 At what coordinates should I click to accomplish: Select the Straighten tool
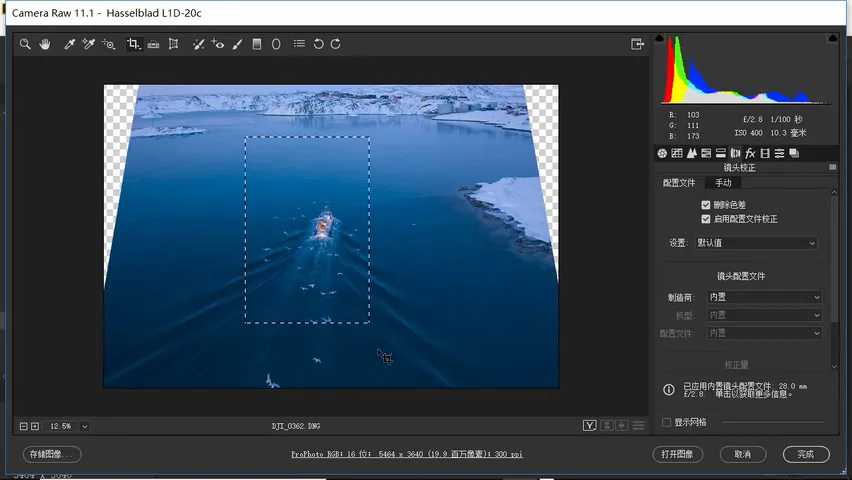point(153,44)
